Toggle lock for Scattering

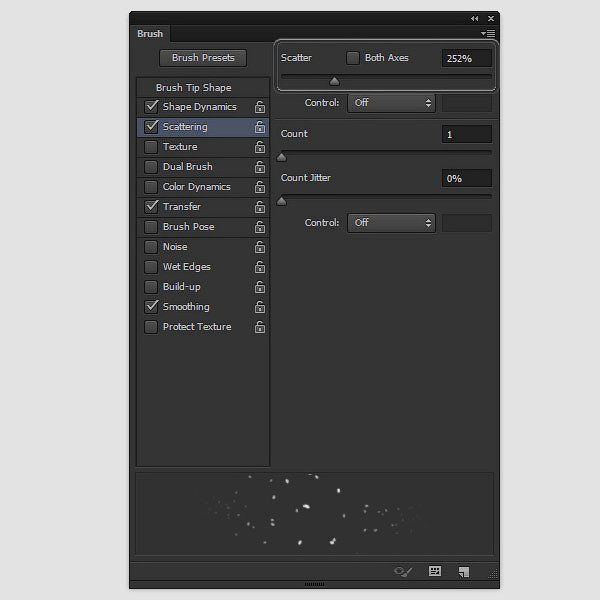point(260,127)
